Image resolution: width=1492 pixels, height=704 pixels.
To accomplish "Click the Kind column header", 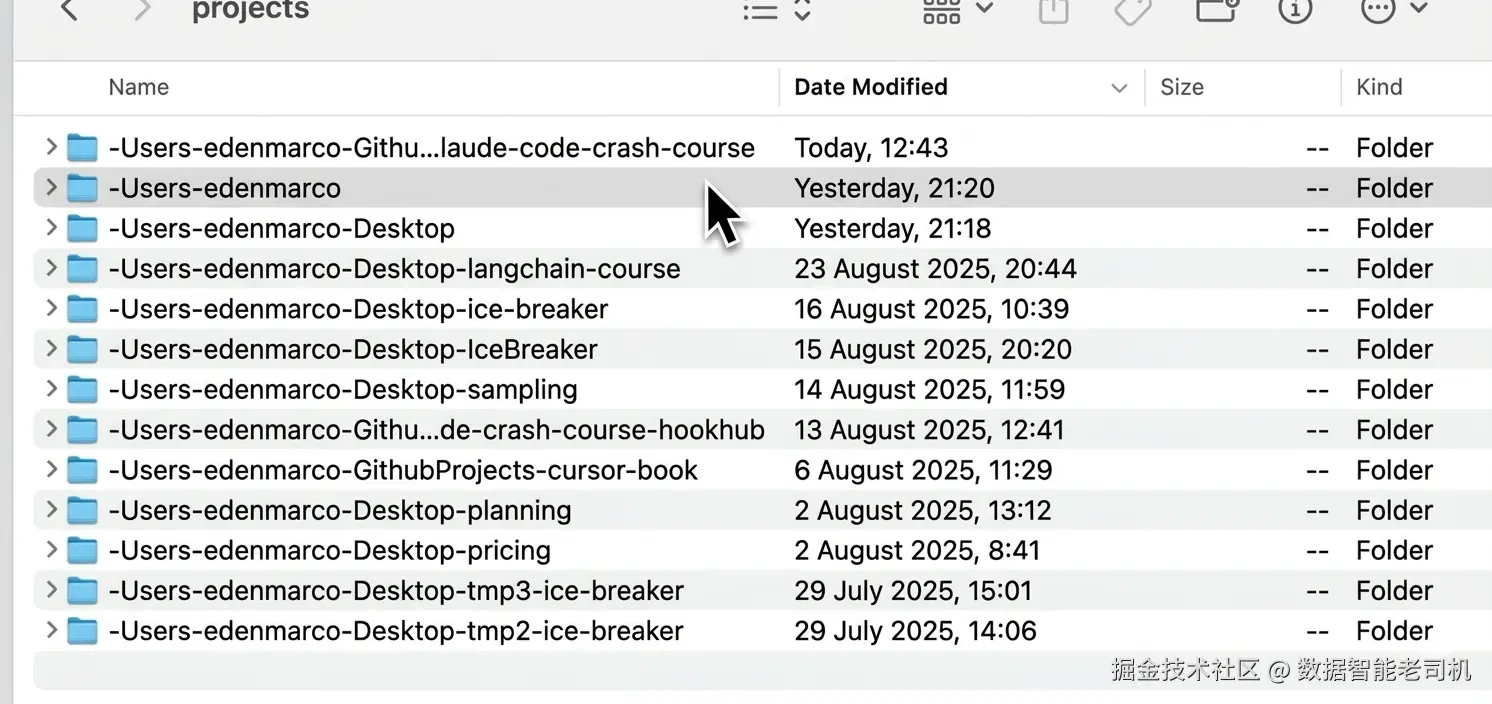I will (1379, 87).
